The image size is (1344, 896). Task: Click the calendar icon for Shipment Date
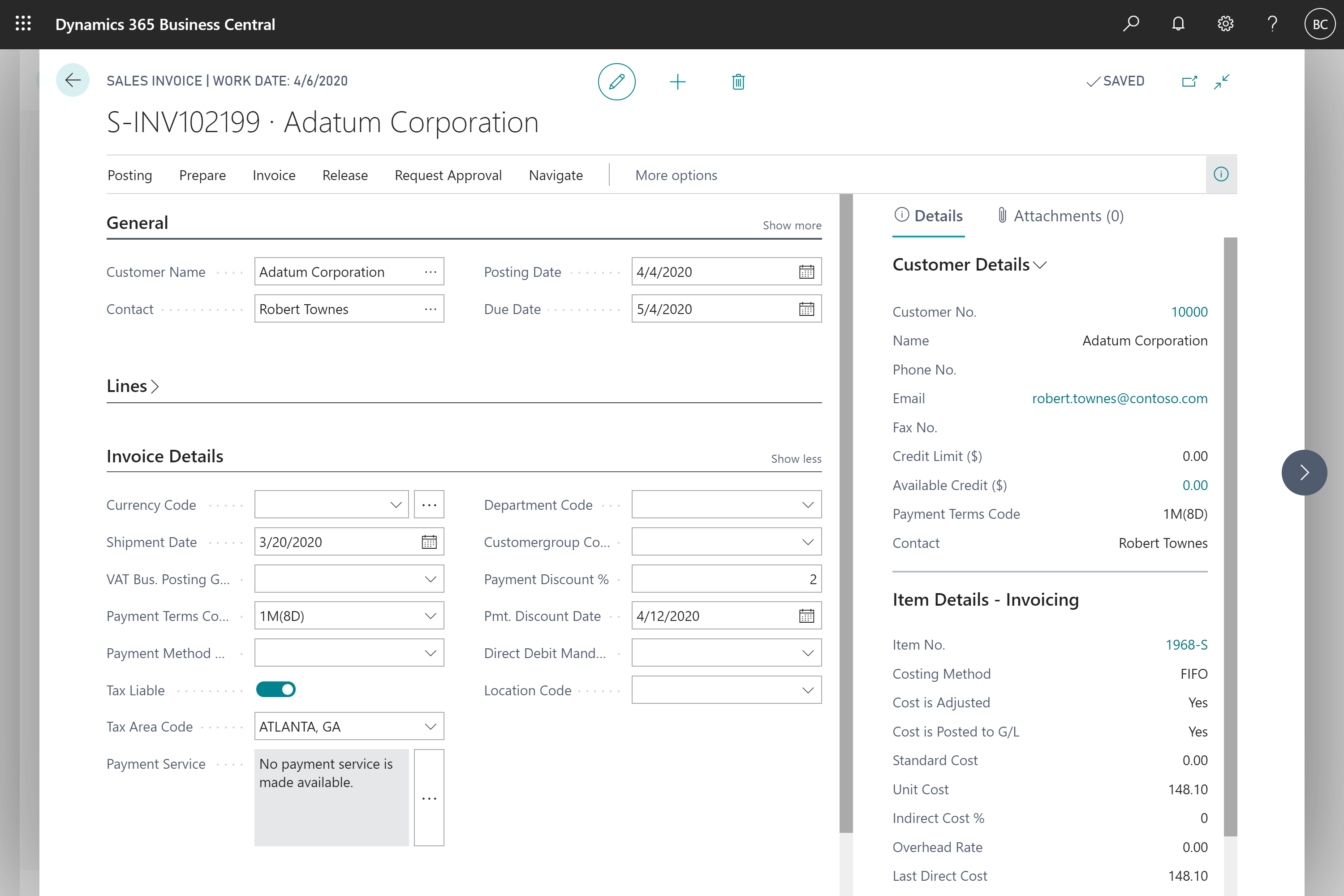tap(428, 541)
